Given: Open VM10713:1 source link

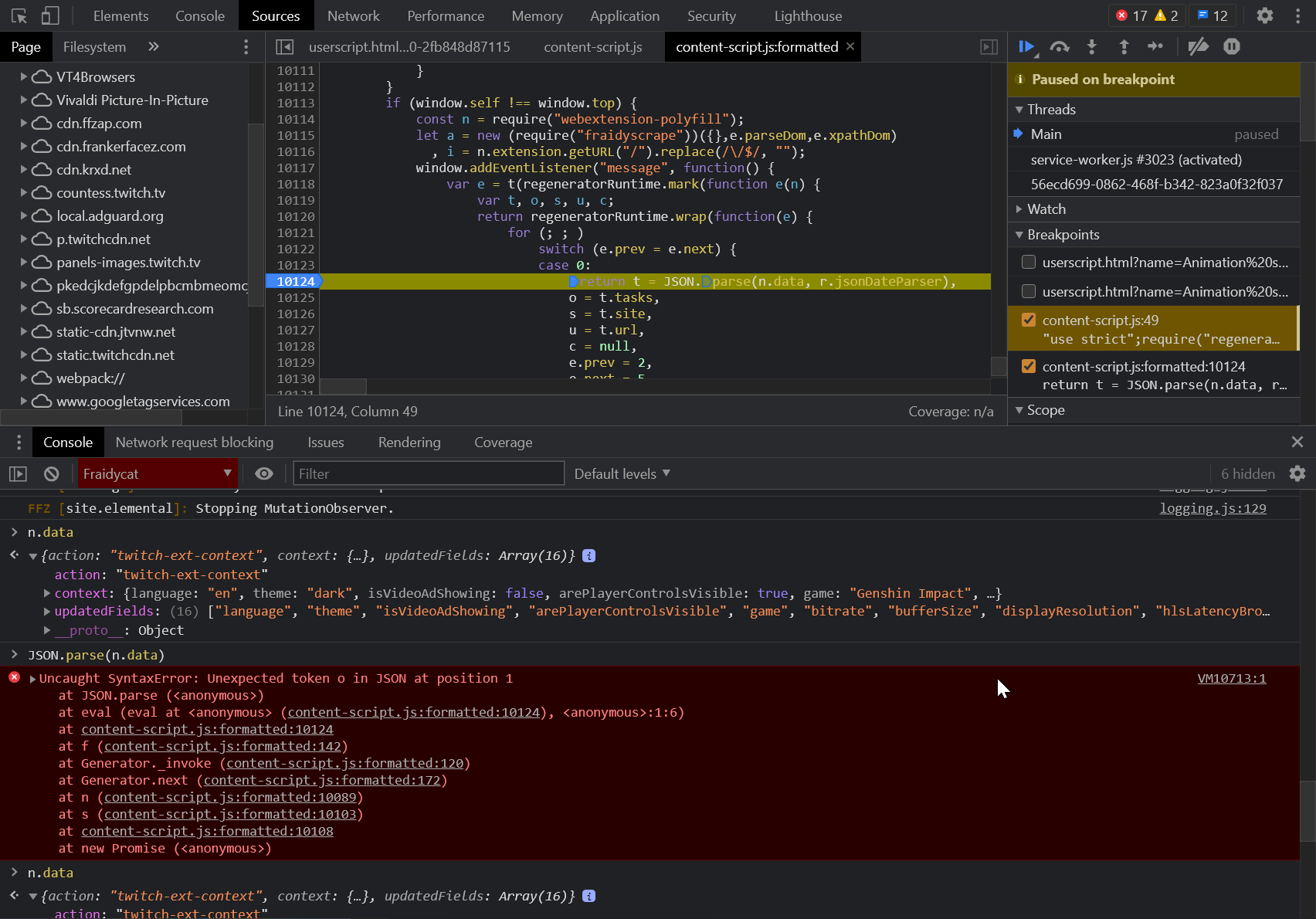Looking at the screenshot, I should [1232, 678].
